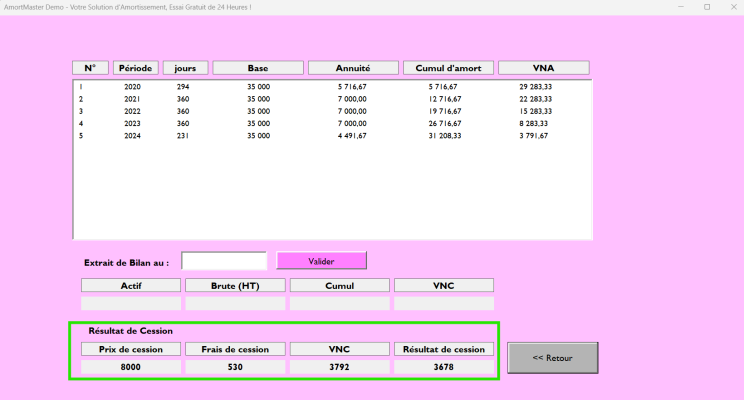Screen dimensions: 744x400
Task: Click the Période column header
Action: (x=135, y=68)
